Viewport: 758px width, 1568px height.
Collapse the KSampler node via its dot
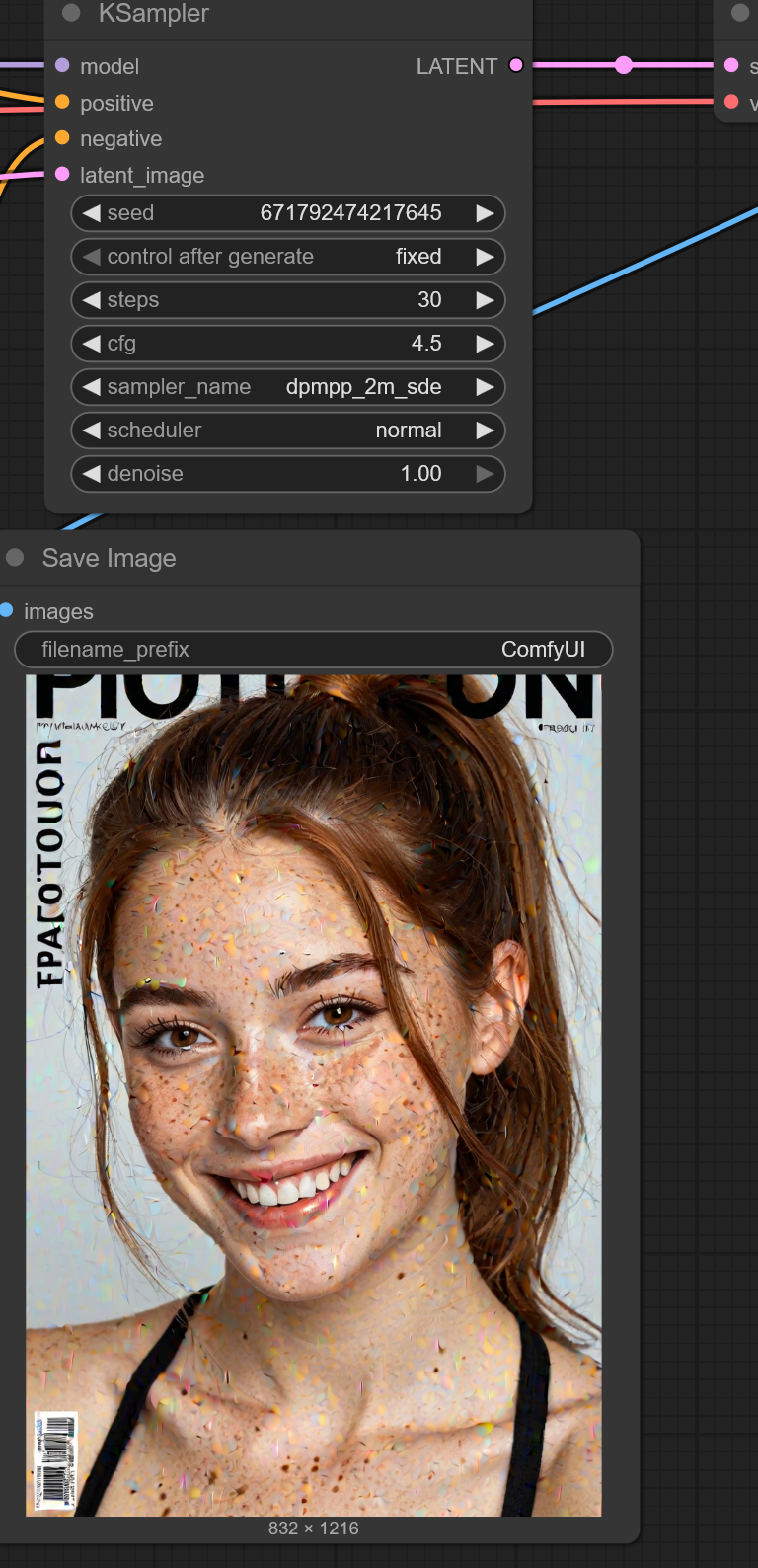click(x=71, y=13)
